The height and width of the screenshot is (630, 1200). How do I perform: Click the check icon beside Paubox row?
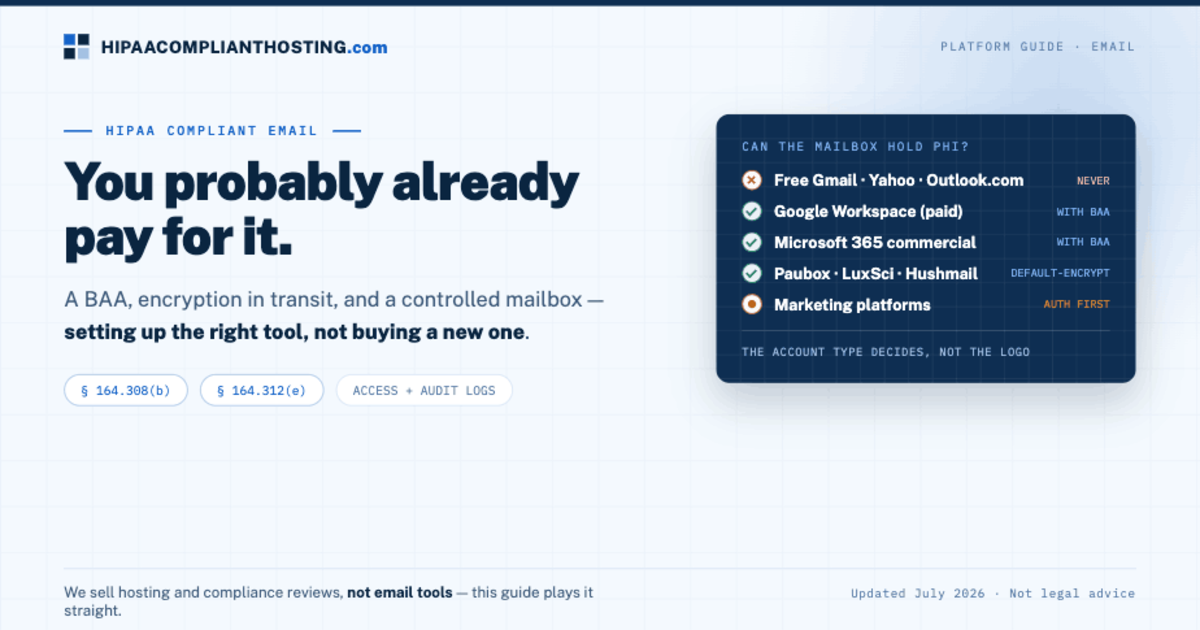click(x=752, y=273)
